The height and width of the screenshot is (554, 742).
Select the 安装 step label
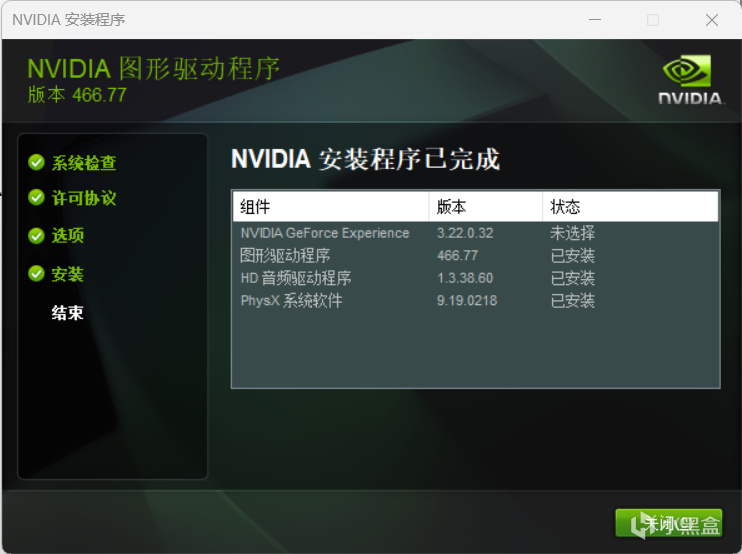tap(68, 274)
